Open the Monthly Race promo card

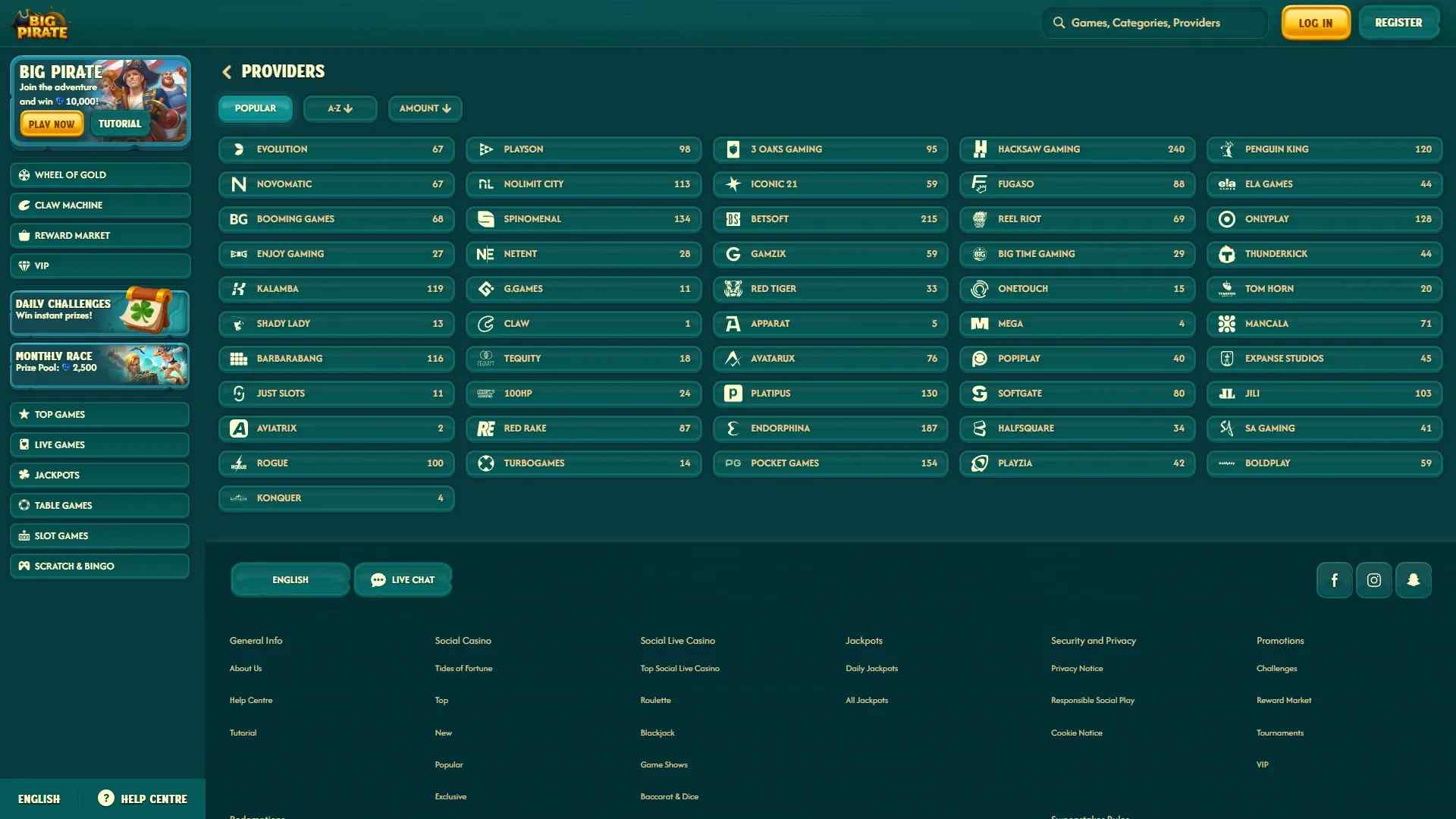pos(100,365)
